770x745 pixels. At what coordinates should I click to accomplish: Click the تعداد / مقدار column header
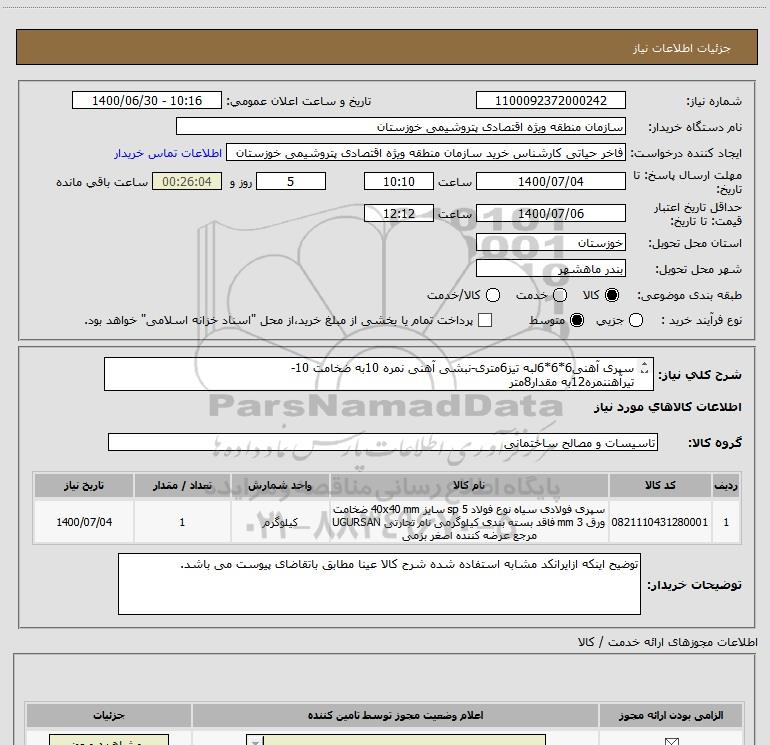pyautogui.click(x=182, y=485)
